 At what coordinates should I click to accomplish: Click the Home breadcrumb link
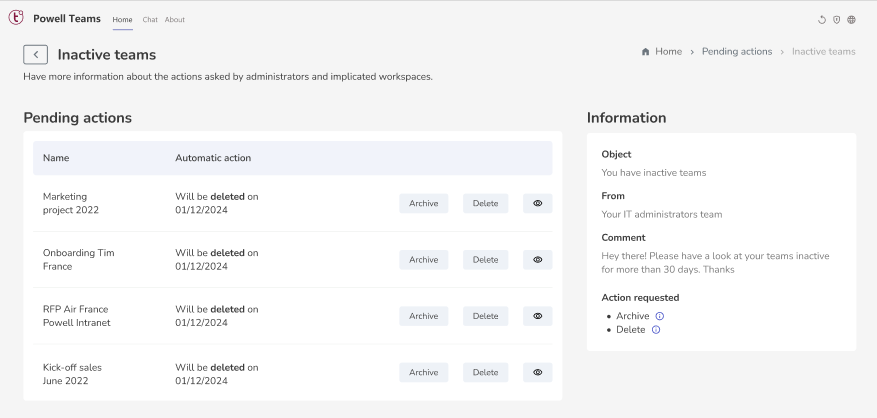668,51
